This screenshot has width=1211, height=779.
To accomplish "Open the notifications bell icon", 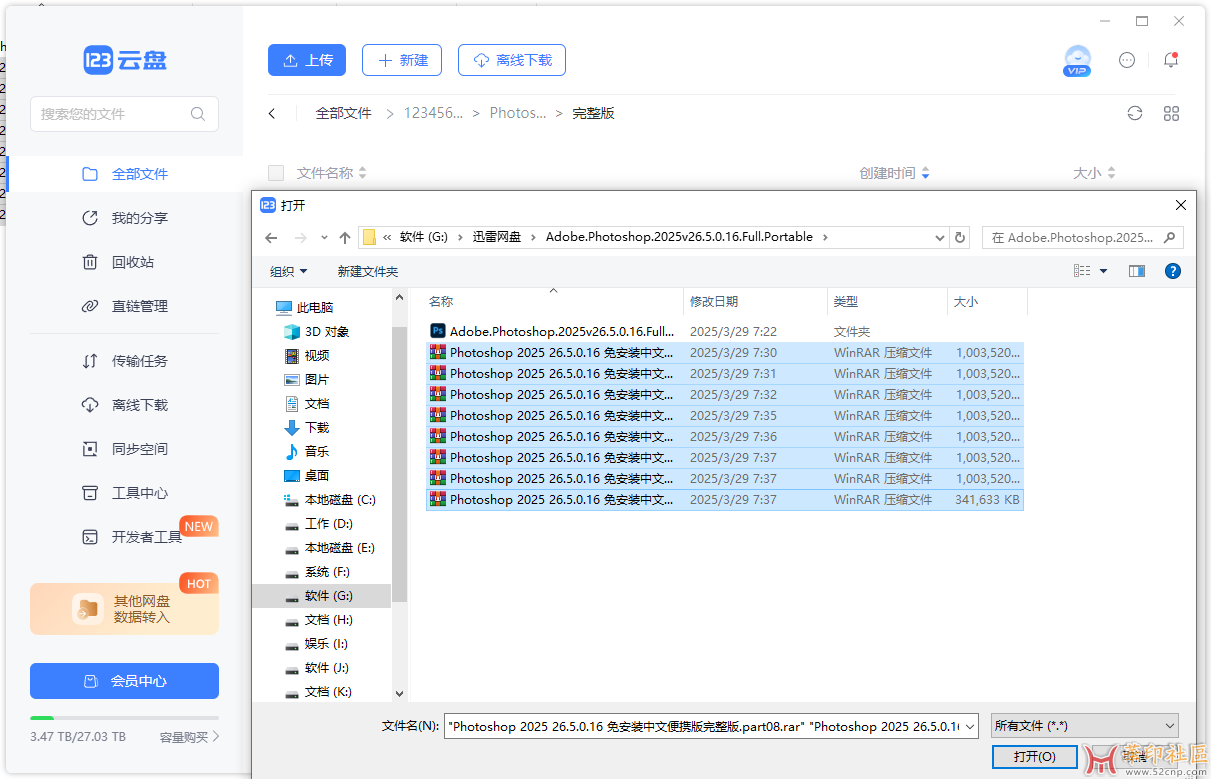I will pos(1171,60).
